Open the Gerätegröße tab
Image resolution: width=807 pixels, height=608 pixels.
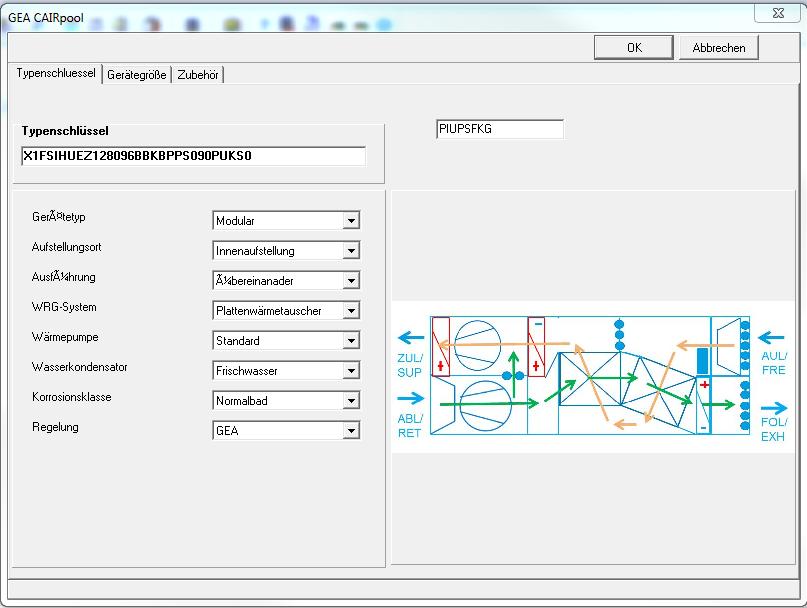point(136,75)
